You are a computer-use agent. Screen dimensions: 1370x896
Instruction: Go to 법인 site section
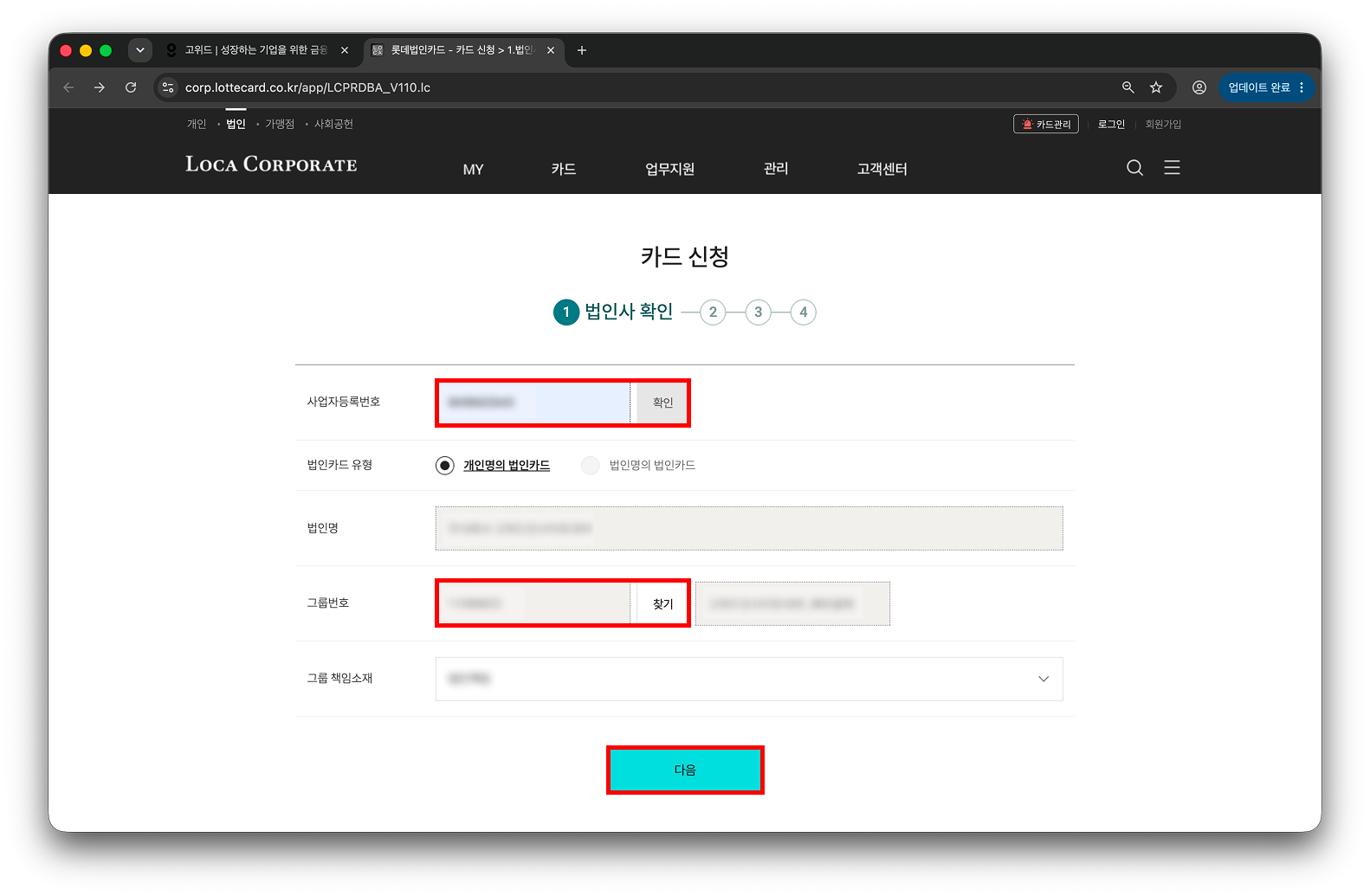236,124
